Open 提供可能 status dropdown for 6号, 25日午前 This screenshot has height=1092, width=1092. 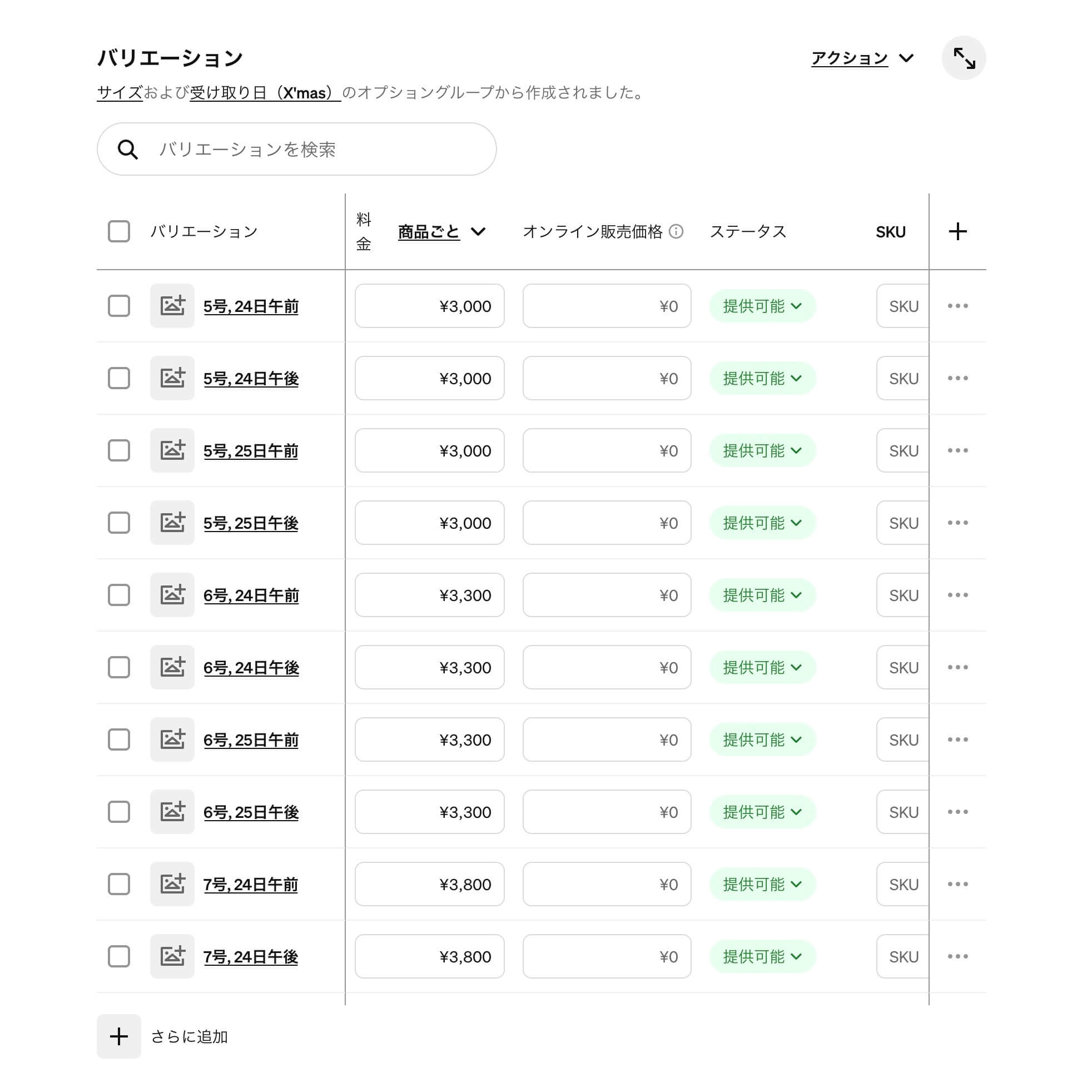[x=762, y=740]
